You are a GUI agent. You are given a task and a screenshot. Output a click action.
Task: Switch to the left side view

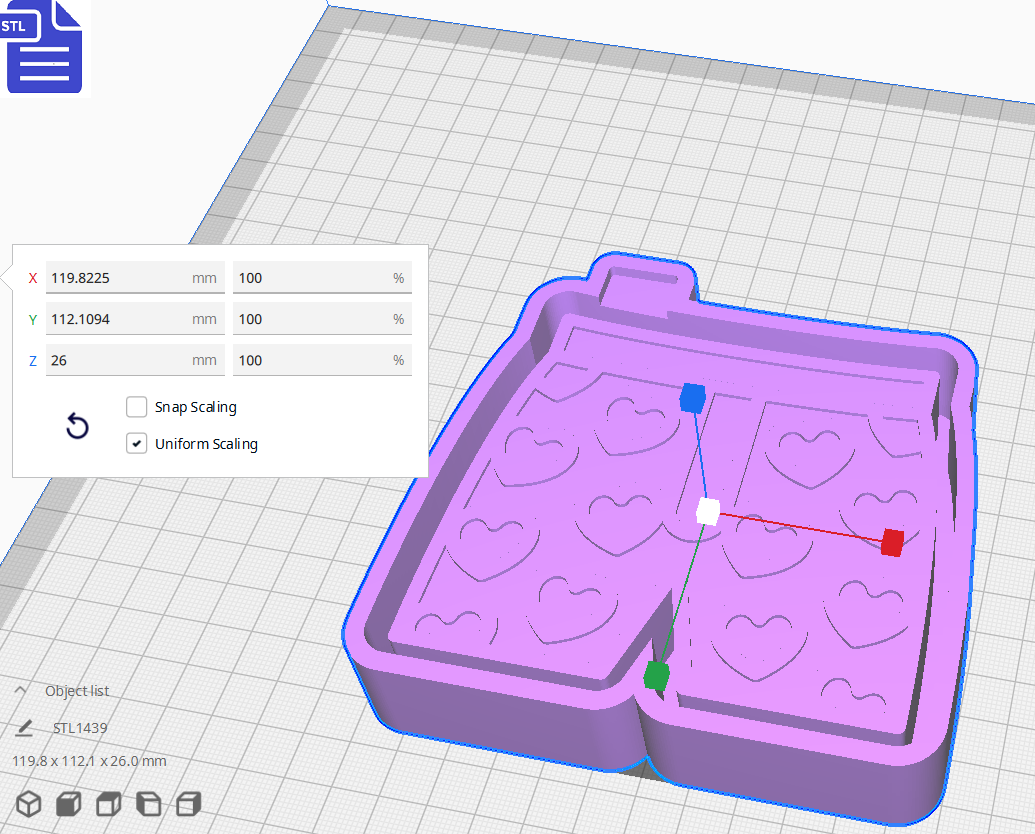click(147, 803)
